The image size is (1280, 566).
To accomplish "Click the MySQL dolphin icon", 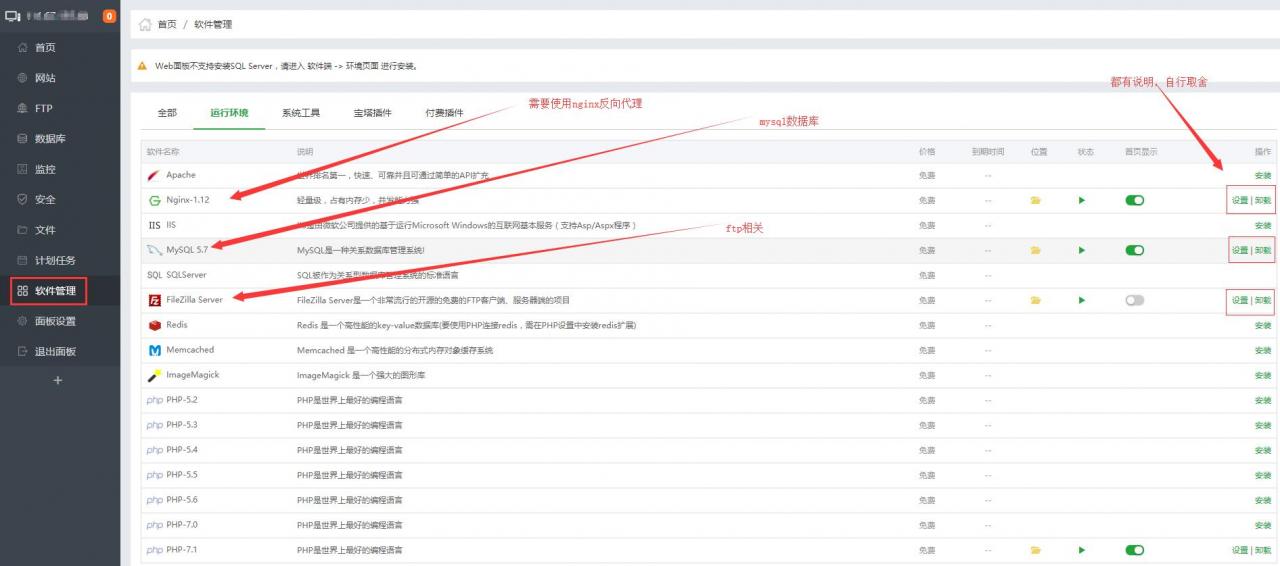I will coord(154,250).
